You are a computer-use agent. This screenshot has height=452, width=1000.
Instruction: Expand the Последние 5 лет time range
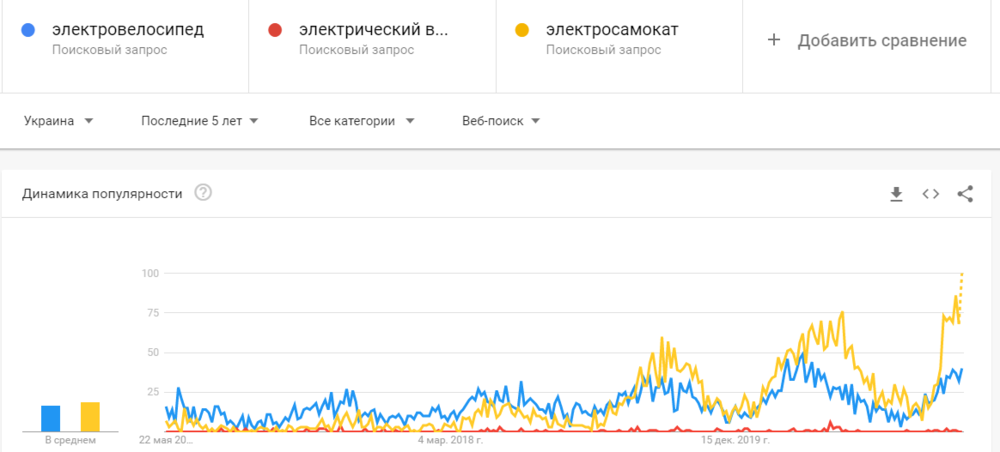200,121
